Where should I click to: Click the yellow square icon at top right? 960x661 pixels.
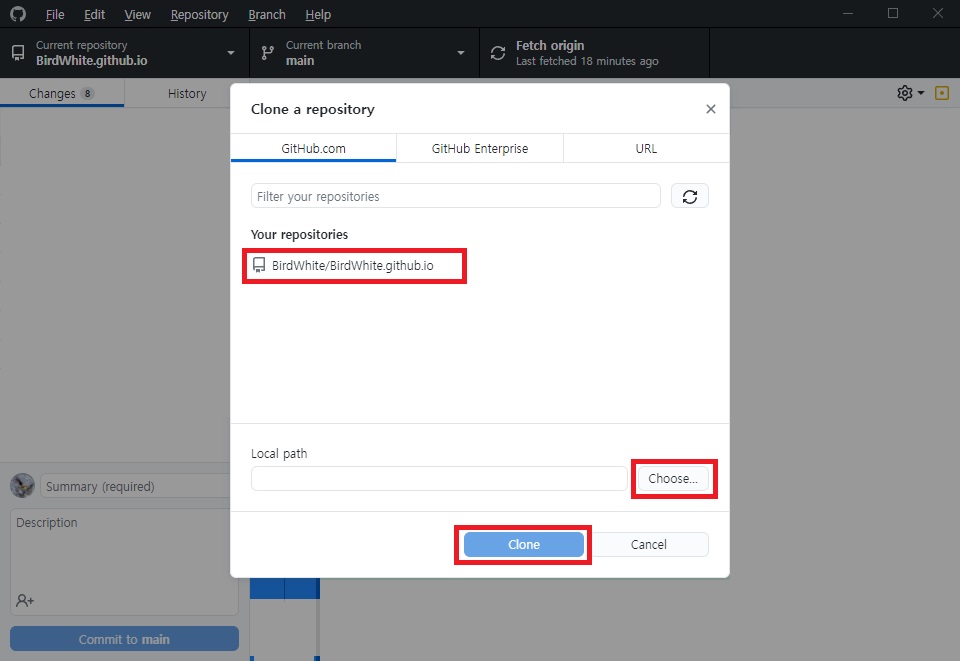tap(941, 93)
